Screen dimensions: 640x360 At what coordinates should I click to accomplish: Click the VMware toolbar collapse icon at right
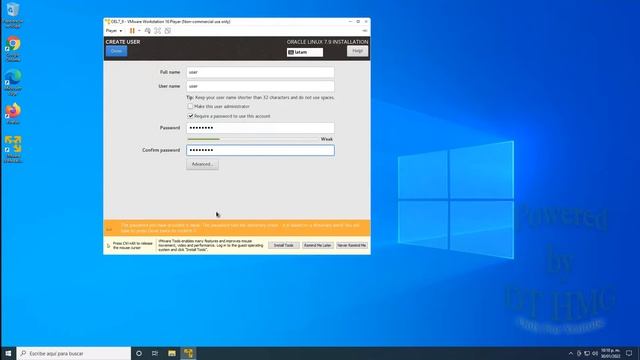tap(364, 31)
